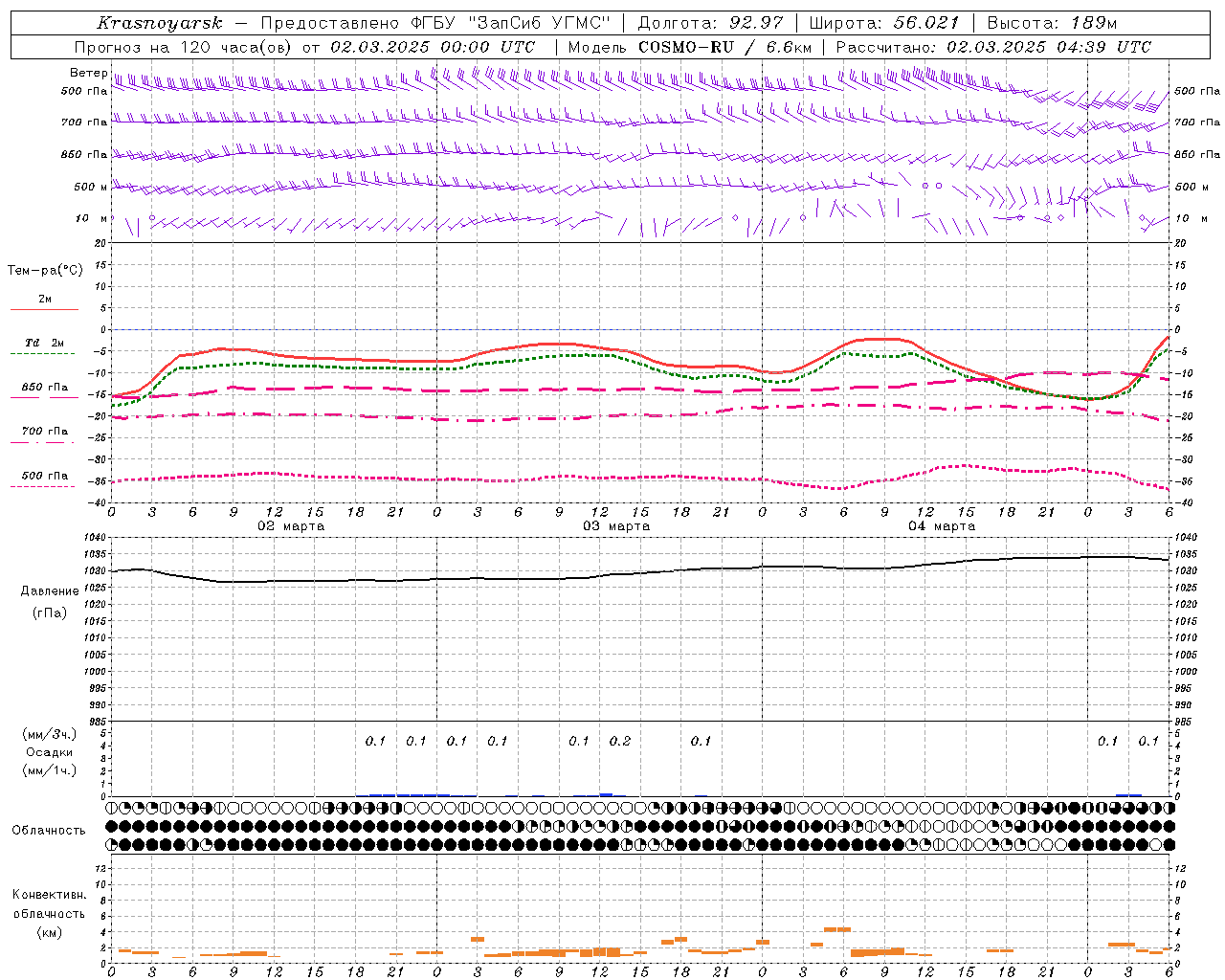Screen dimensions: 1225x980
Task: Click the Облачность cloud cover label
Action: [49, 831]
